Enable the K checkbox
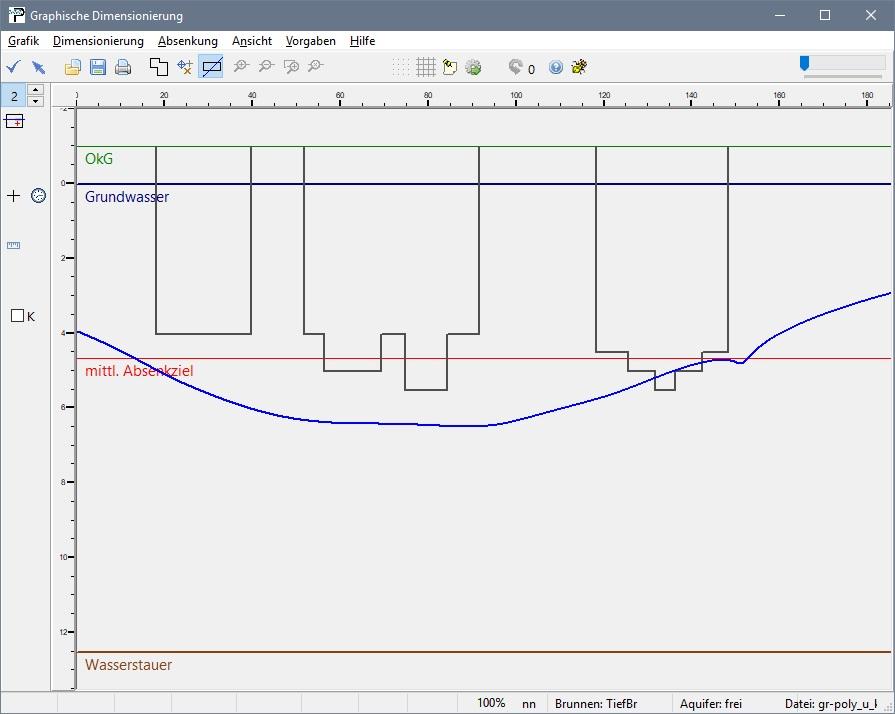 [x=17, y=316]
